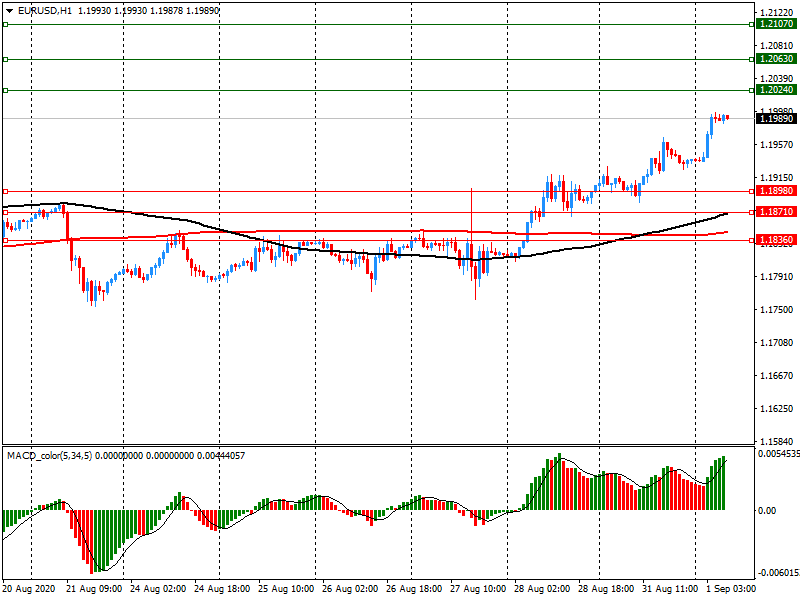Select the 1.18980 price level label
Viewport: 800px width, 600px height.
coord(776,190)
